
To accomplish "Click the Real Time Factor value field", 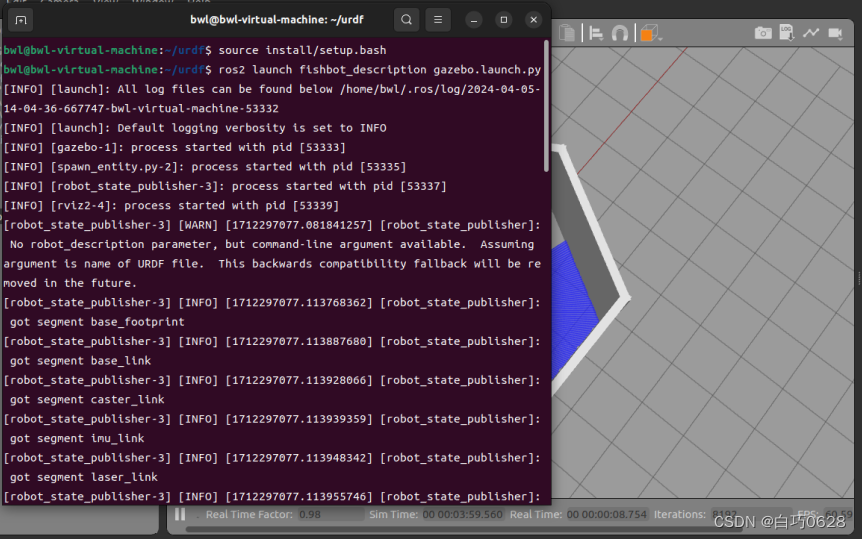I will pos(330,515).
